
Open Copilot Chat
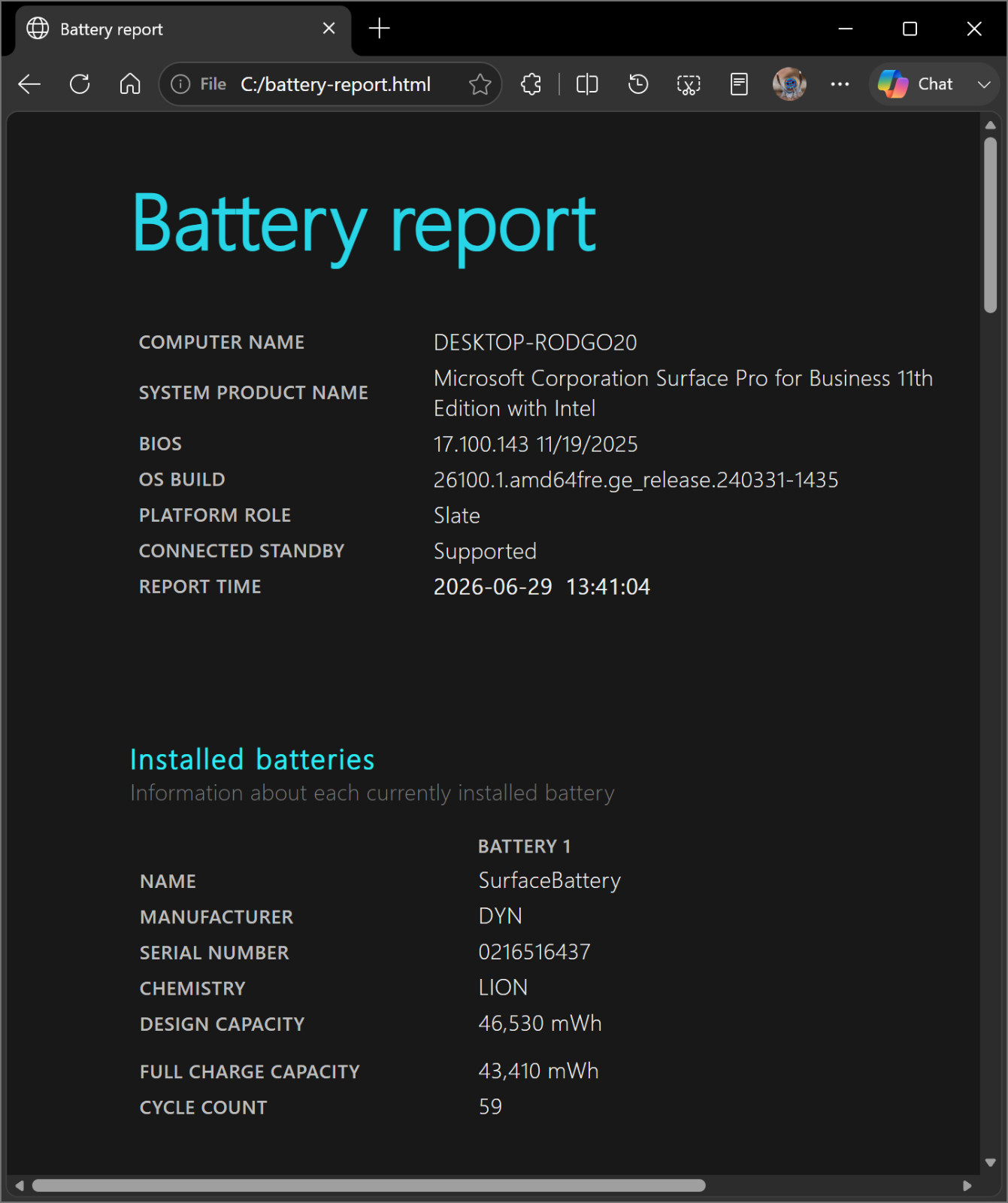coord(916,84)
